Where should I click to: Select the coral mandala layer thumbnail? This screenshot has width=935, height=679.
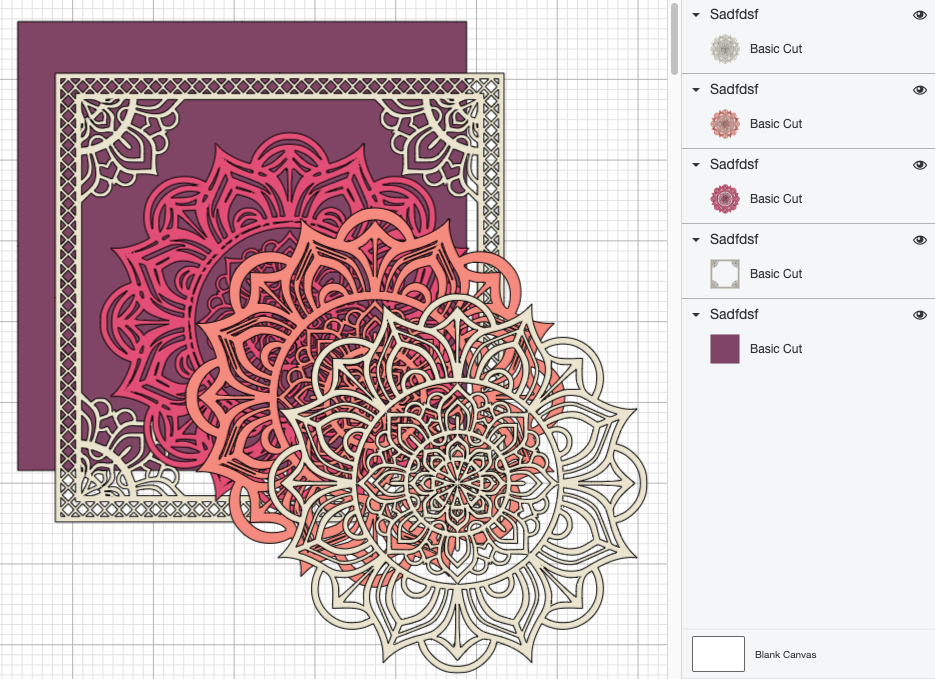click(x=725, y=124)
